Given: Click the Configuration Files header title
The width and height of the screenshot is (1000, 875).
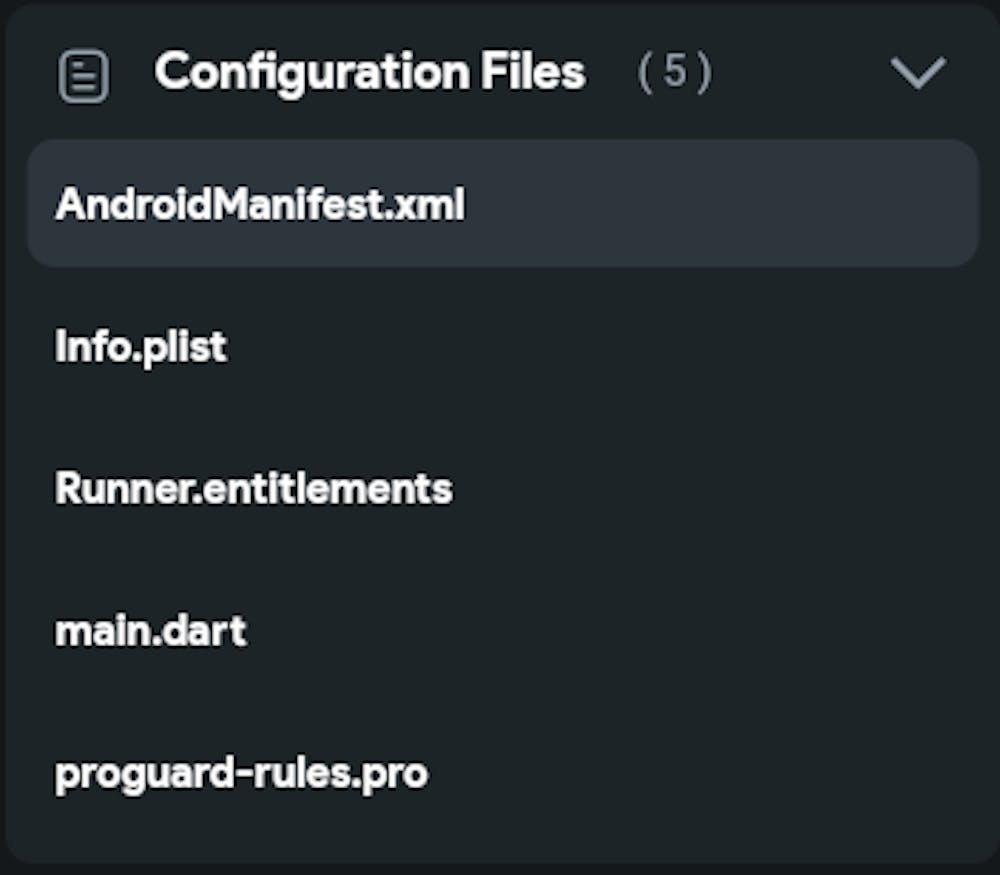Looking at the screenshot, I should (x=369, y=72).
